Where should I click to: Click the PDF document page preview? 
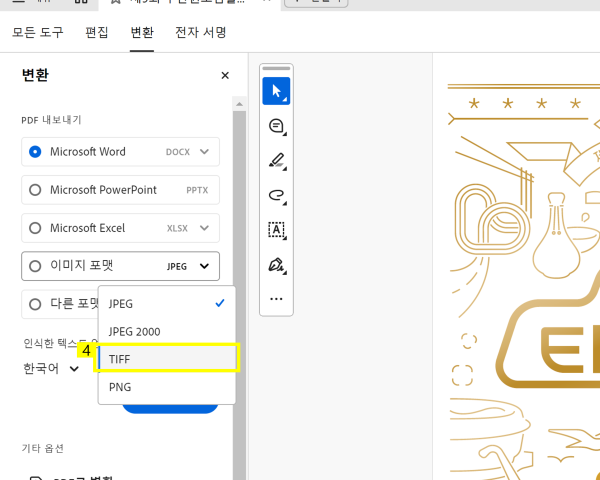pyautogui.click(x=516, y=267)
